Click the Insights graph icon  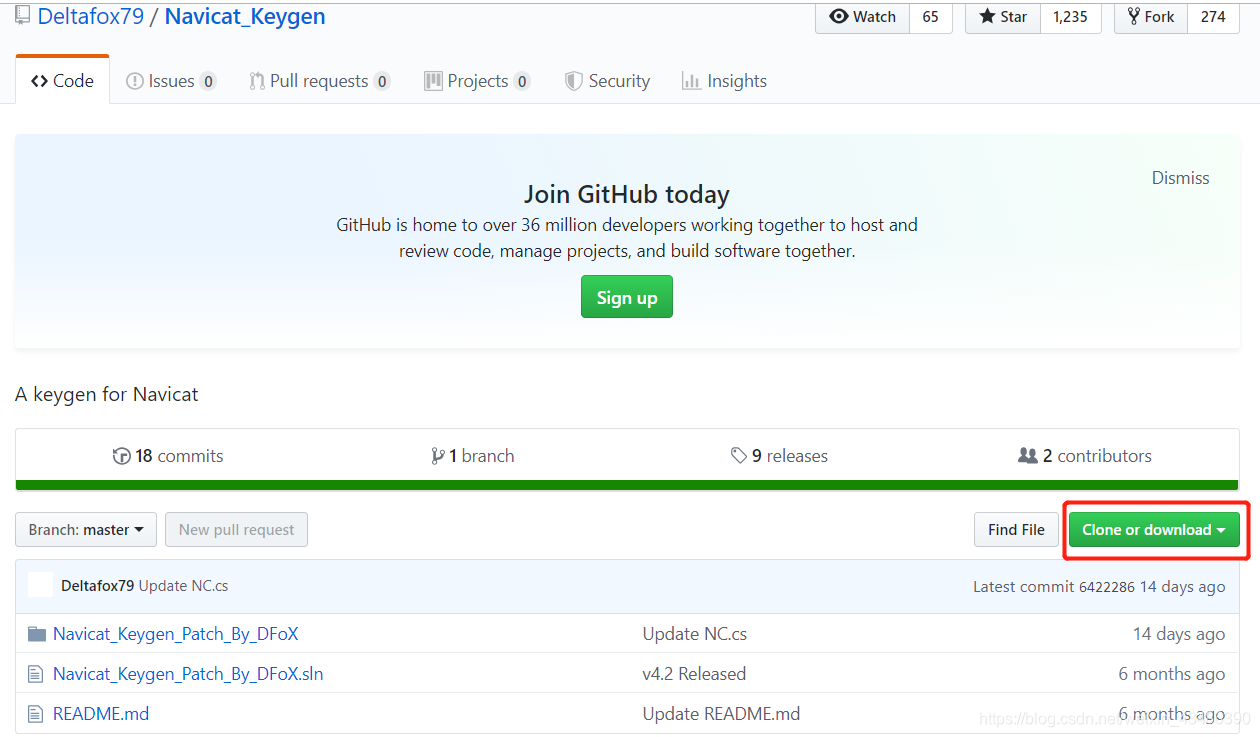coord(691,81)
